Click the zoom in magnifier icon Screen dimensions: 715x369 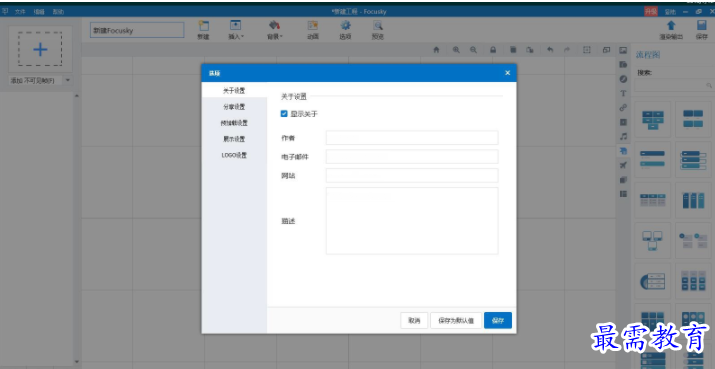click(456, 50)
